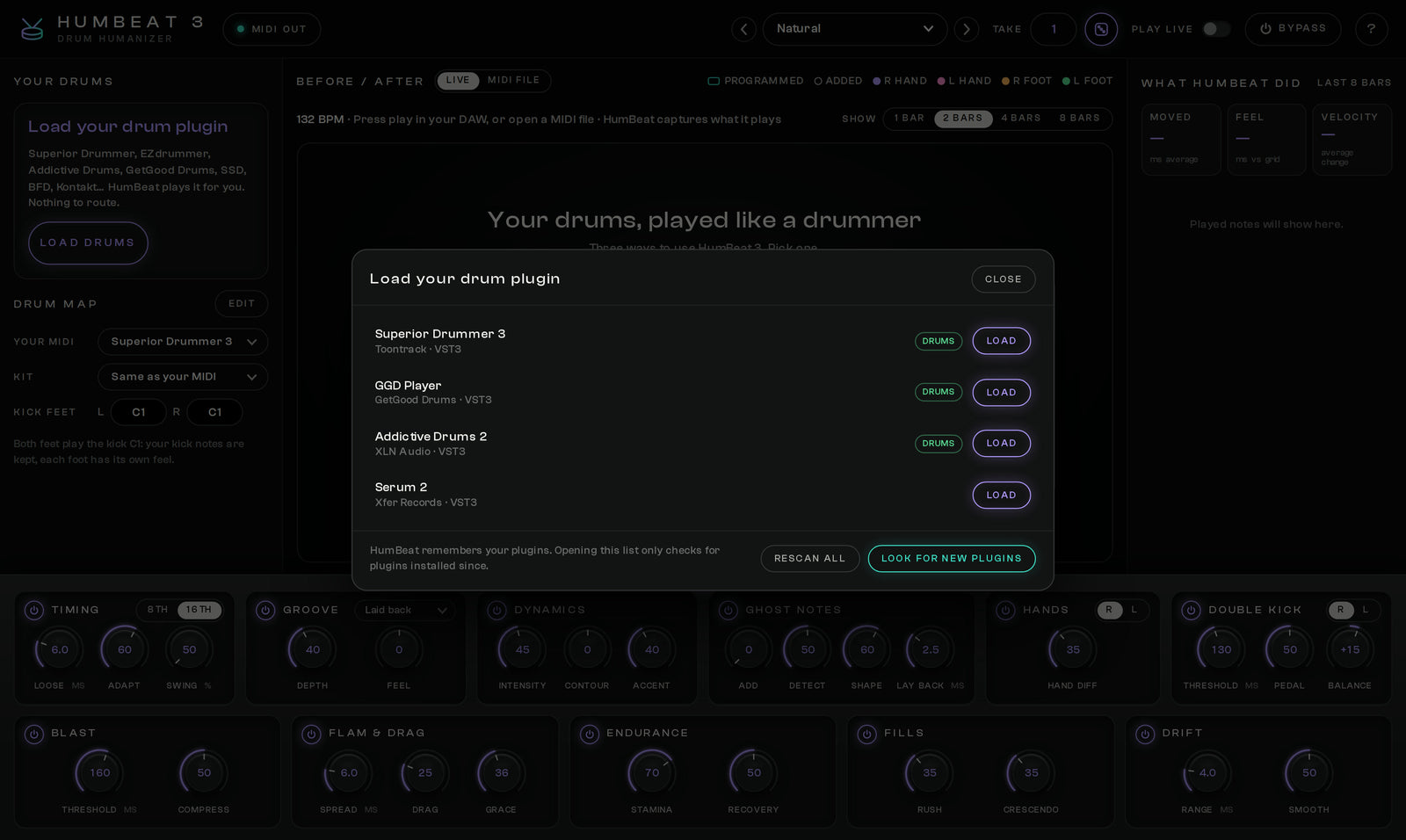Screen dimensions: 1406x840
Task: Open the help question mark icon
Action: coord(1371,29)
